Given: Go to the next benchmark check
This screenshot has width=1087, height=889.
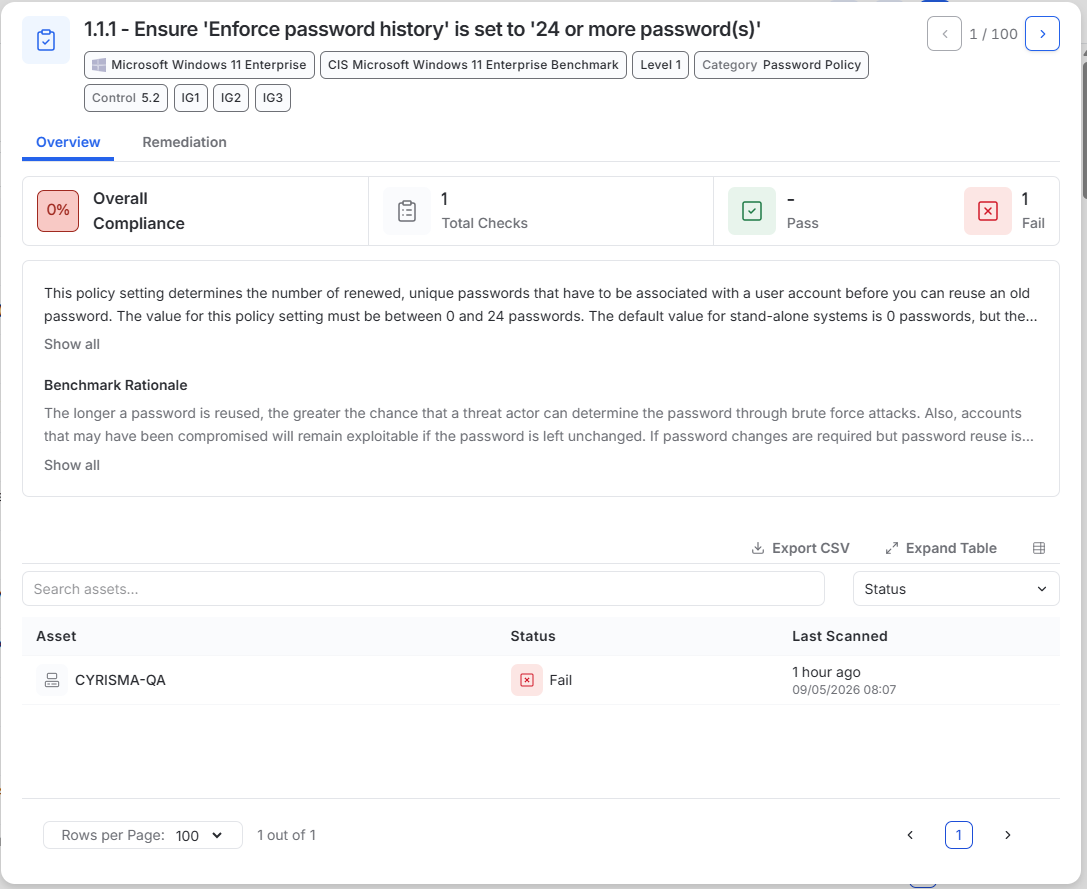Looking at the screenshot, I should point(1042,34).
